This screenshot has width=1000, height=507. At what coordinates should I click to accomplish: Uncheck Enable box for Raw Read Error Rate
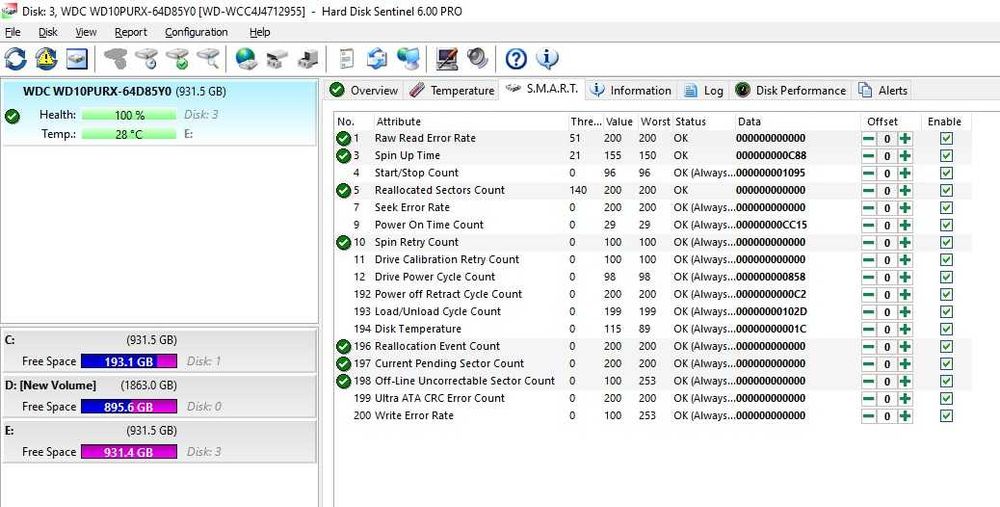pyautogui.click(x=946, y=138)
